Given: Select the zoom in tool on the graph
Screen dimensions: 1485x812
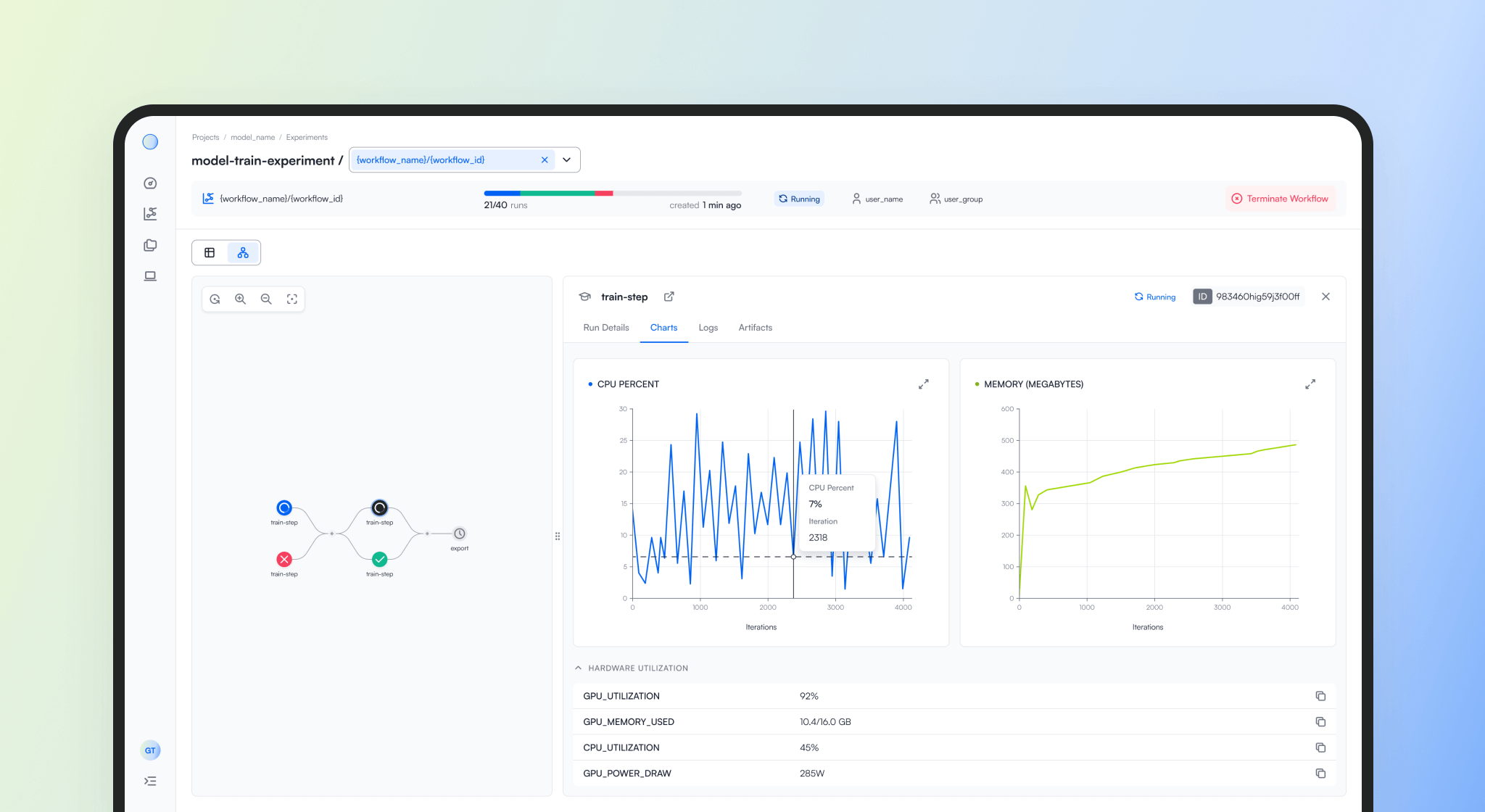Looking at the screenshot, I should click(241, 299).
